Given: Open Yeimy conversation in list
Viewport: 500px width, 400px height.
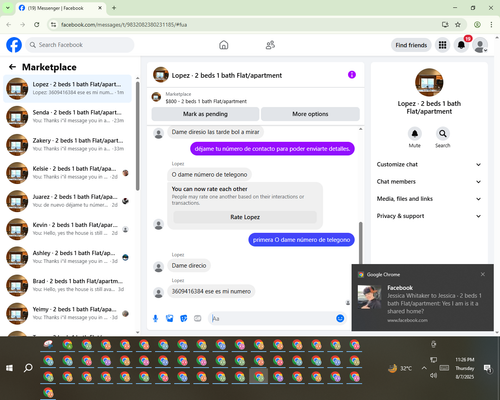Looking at the screenshot, I should pos(67,313).
